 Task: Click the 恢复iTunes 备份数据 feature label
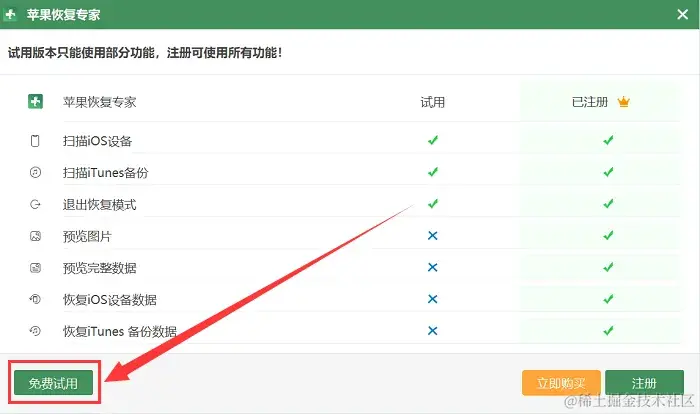click(x=120, y=331)
